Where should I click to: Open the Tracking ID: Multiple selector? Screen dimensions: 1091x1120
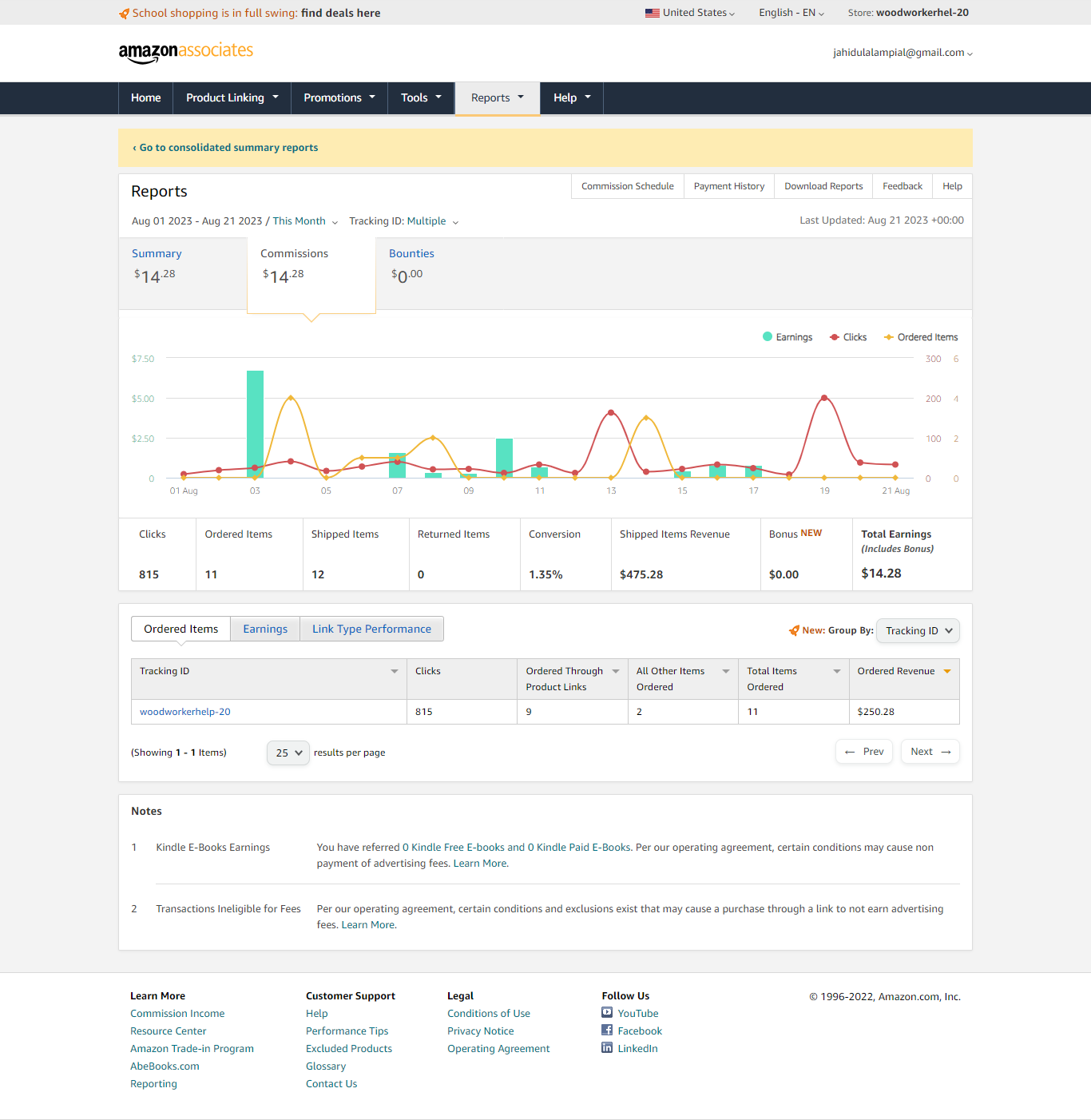click(403, 221)
